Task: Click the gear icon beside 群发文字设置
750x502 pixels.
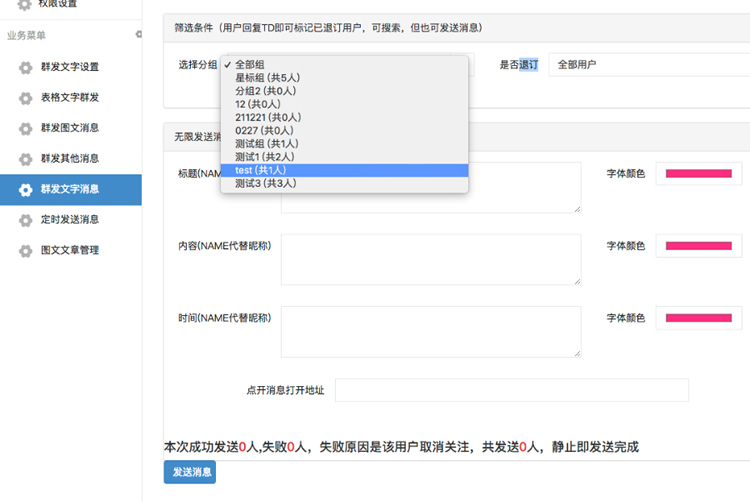Action: [25, 67]
